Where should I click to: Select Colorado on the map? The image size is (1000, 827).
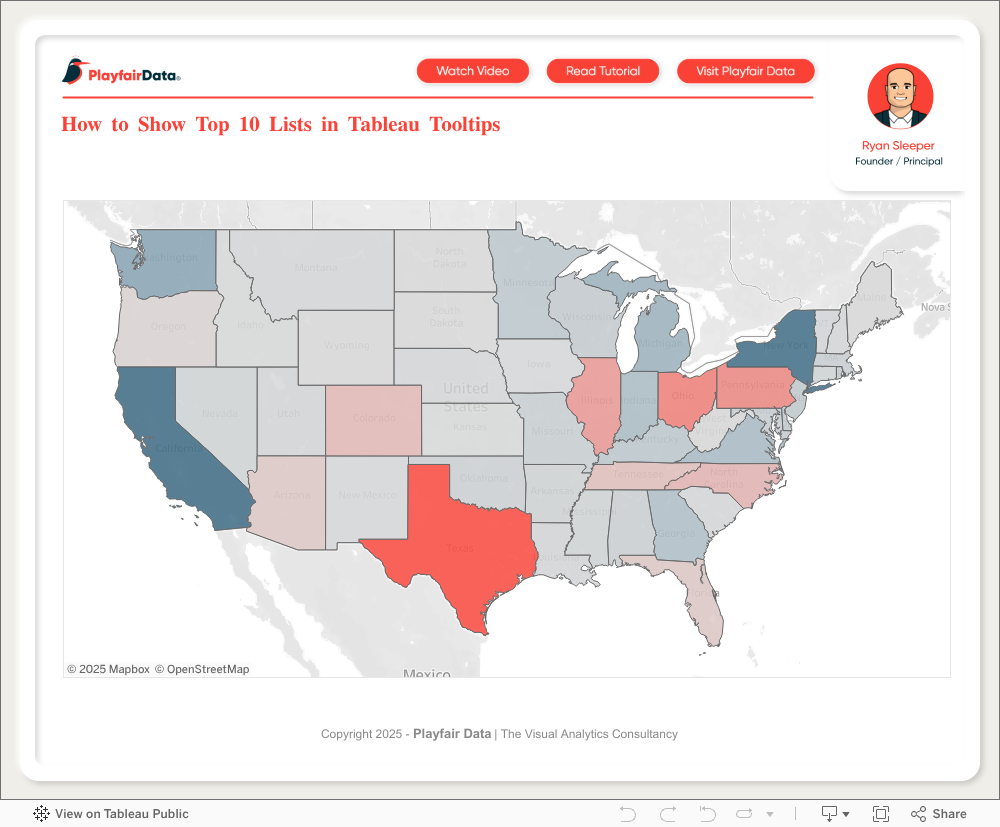click(x=374, y=420)
